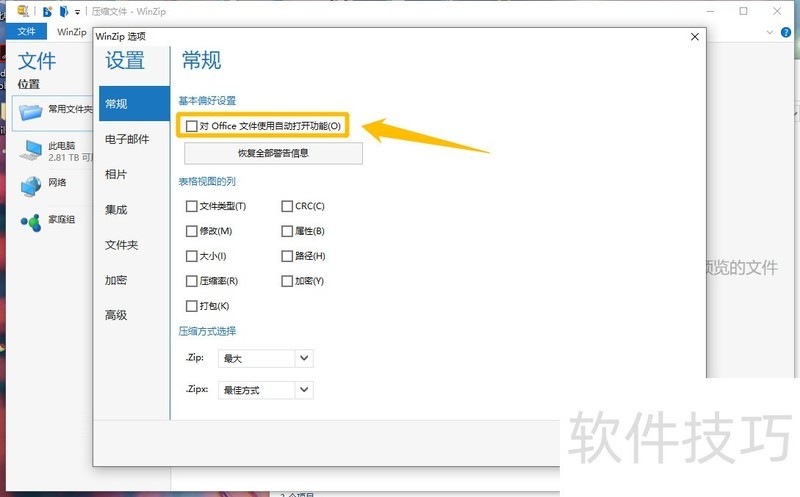Check the 打包(K) column checkbox
Viewport: 800px width, 497px height.
pyautogui.click(x=191, y=306)
